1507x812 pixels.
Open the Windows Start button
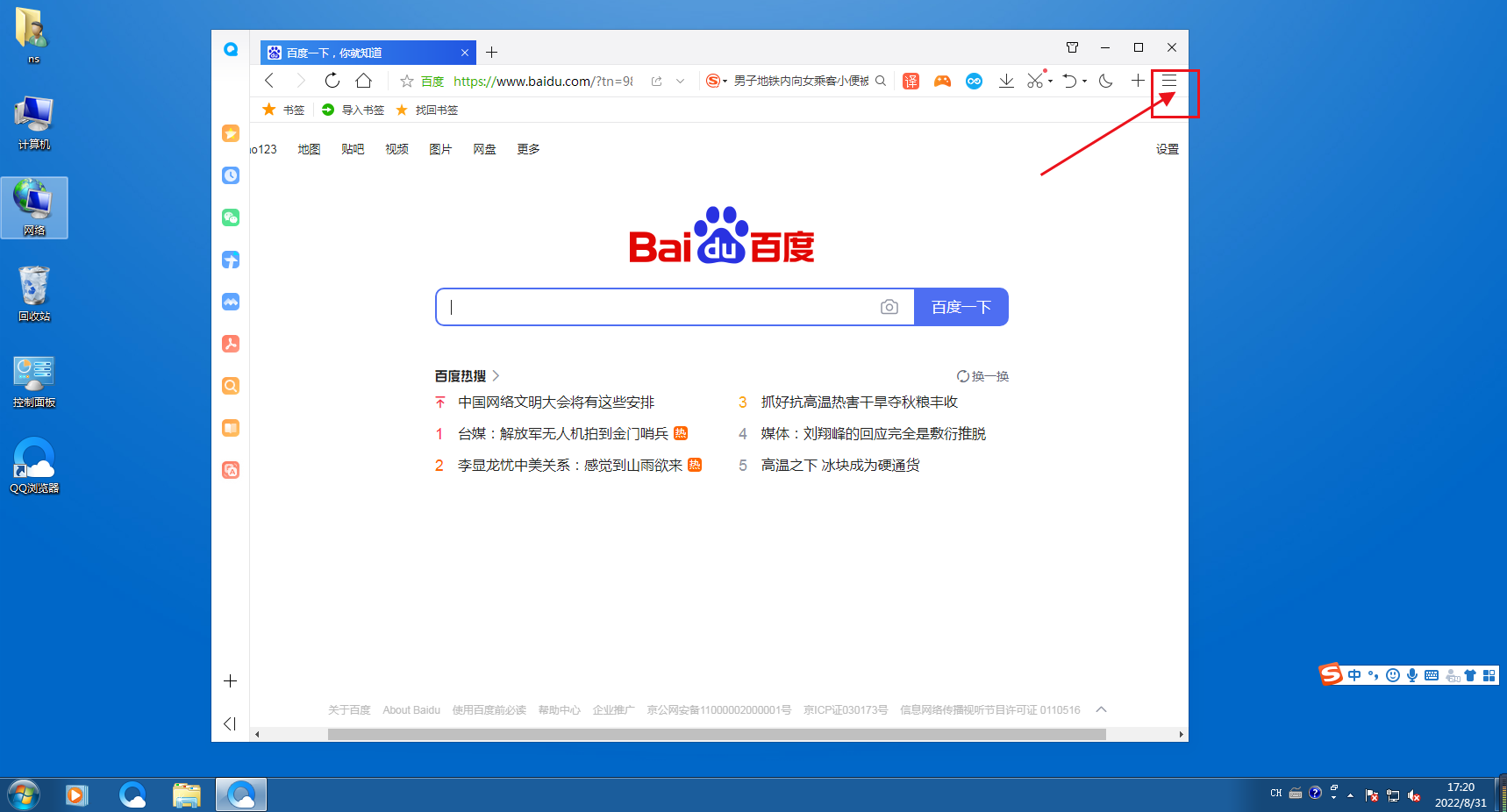coord(24,795)
